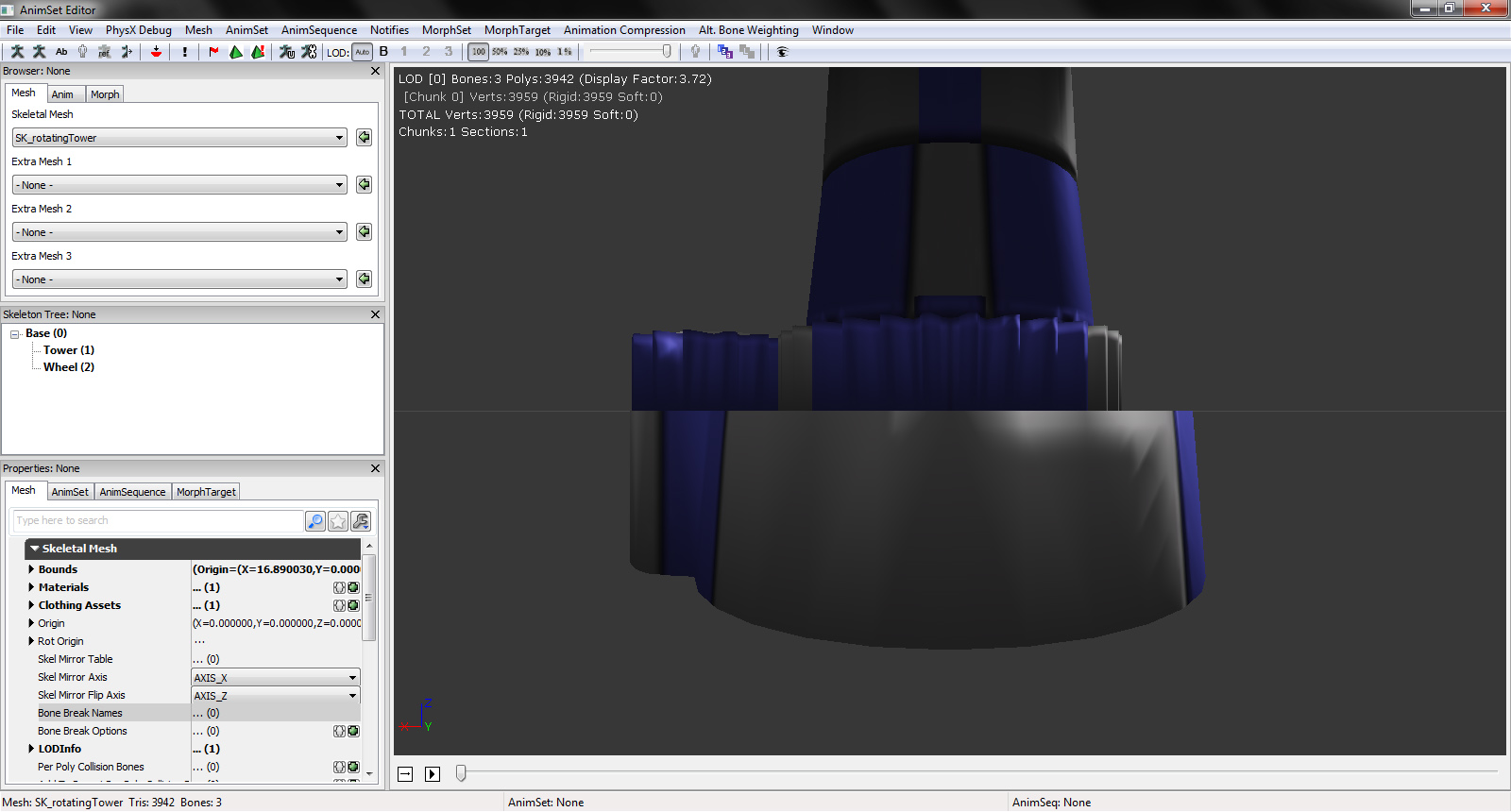1511x812 pixels.
Task: Click the star favorites icon in Properties
Action: point(338,521)
